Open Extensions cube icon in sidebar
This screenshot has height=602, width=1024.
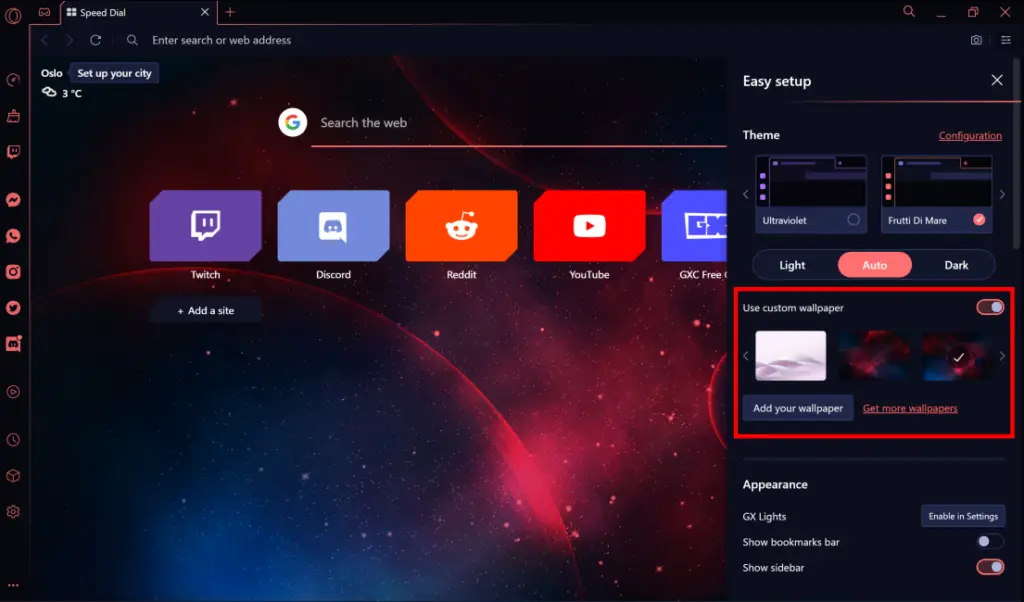tap(13, 476)
